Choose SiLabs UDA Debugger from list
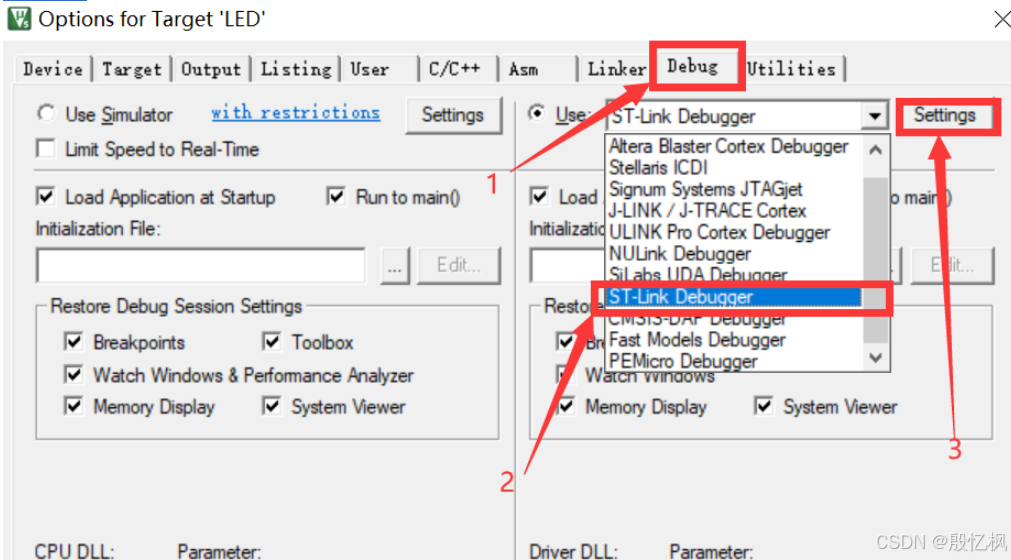This screenshot has height=560, width=1011. tap(698, 275)
